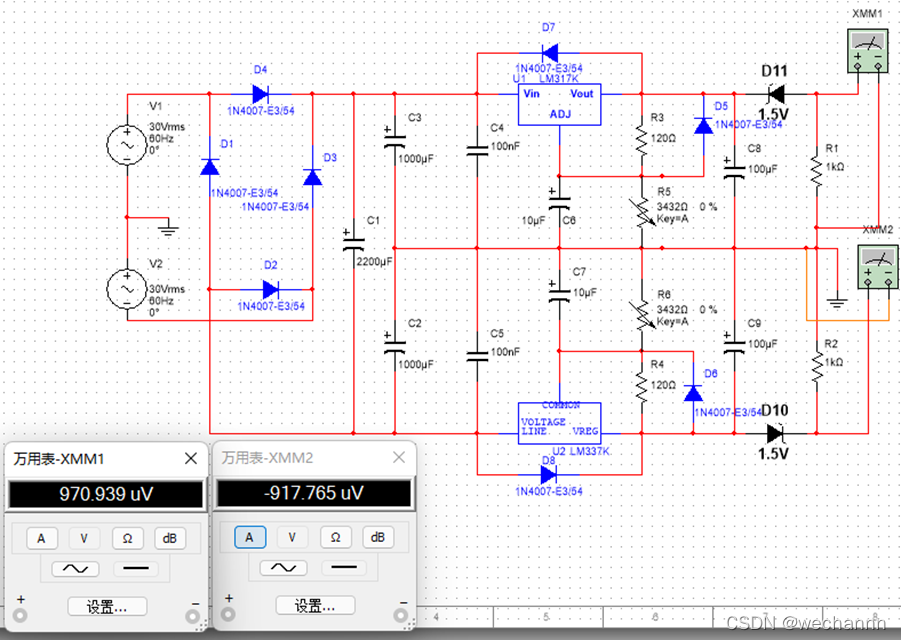Close the 万用表-XMM1 window

tap(191, 458)
